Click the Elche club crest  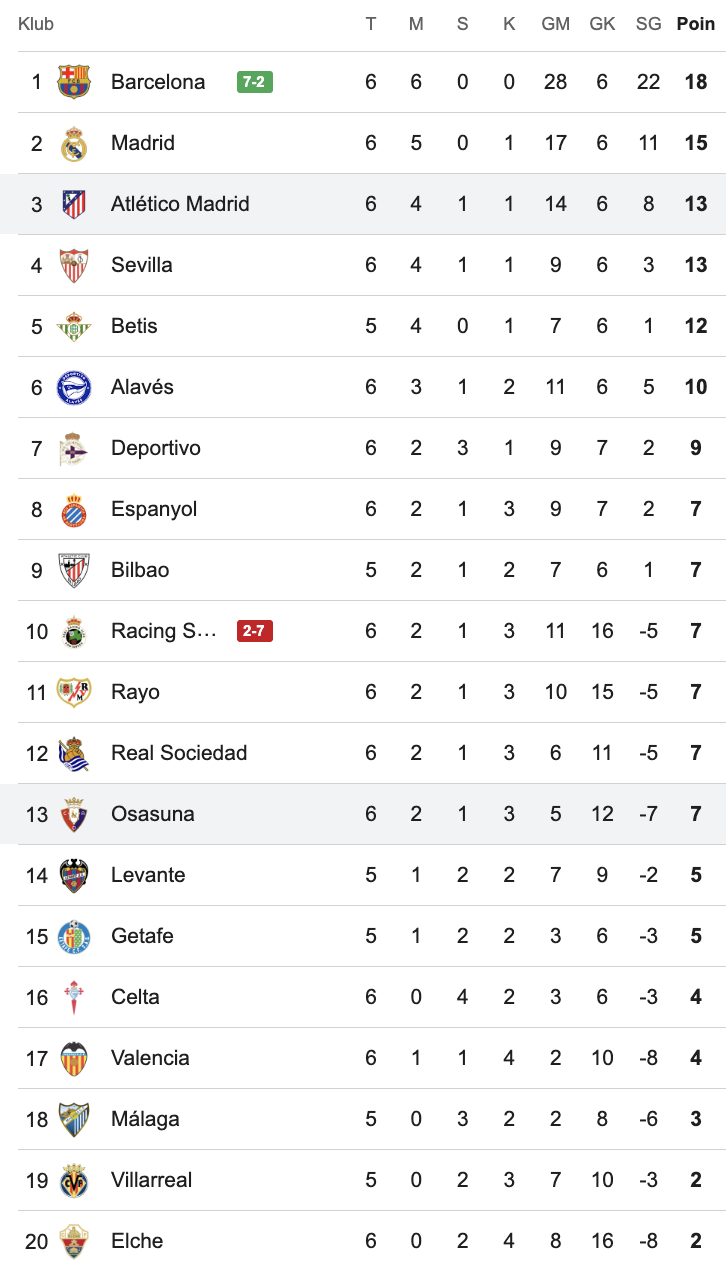click(x=74, y=1241)
